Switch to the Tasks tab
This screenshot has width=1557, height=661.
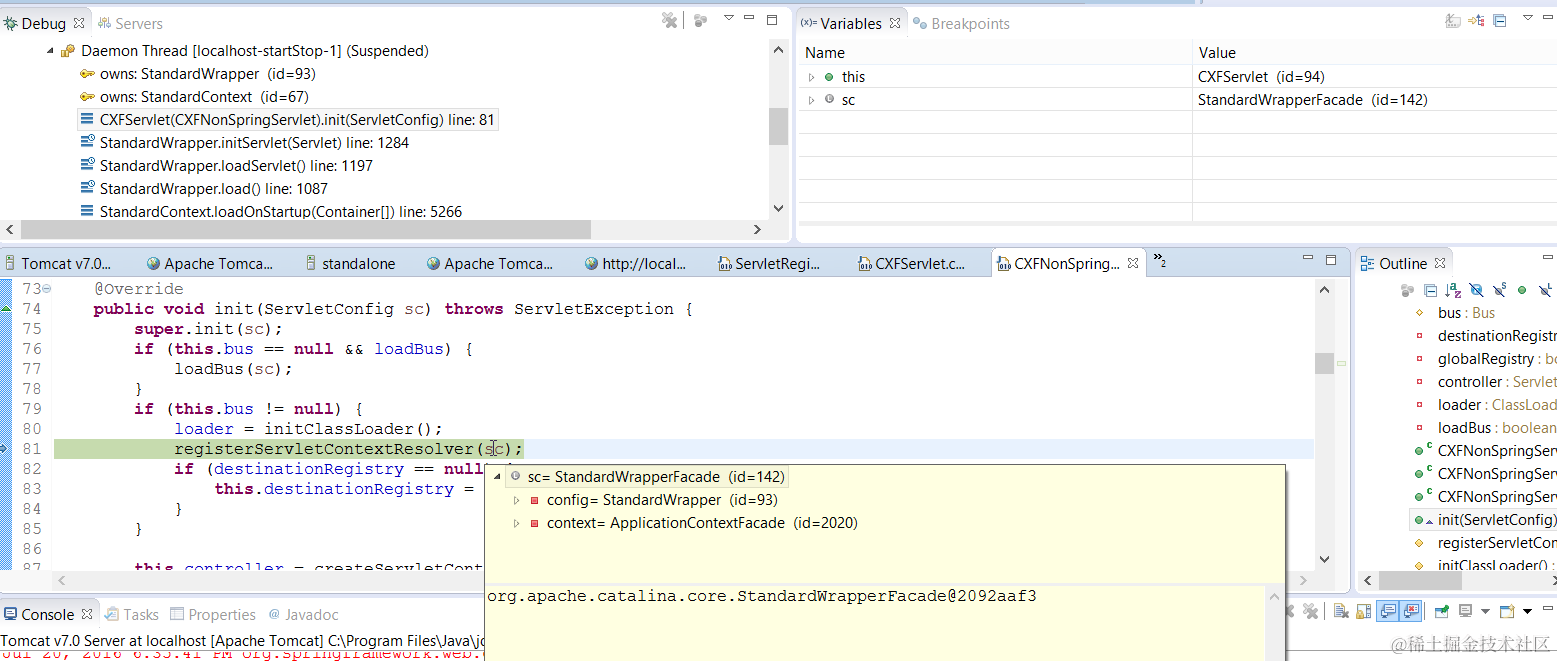click(131, 614)
